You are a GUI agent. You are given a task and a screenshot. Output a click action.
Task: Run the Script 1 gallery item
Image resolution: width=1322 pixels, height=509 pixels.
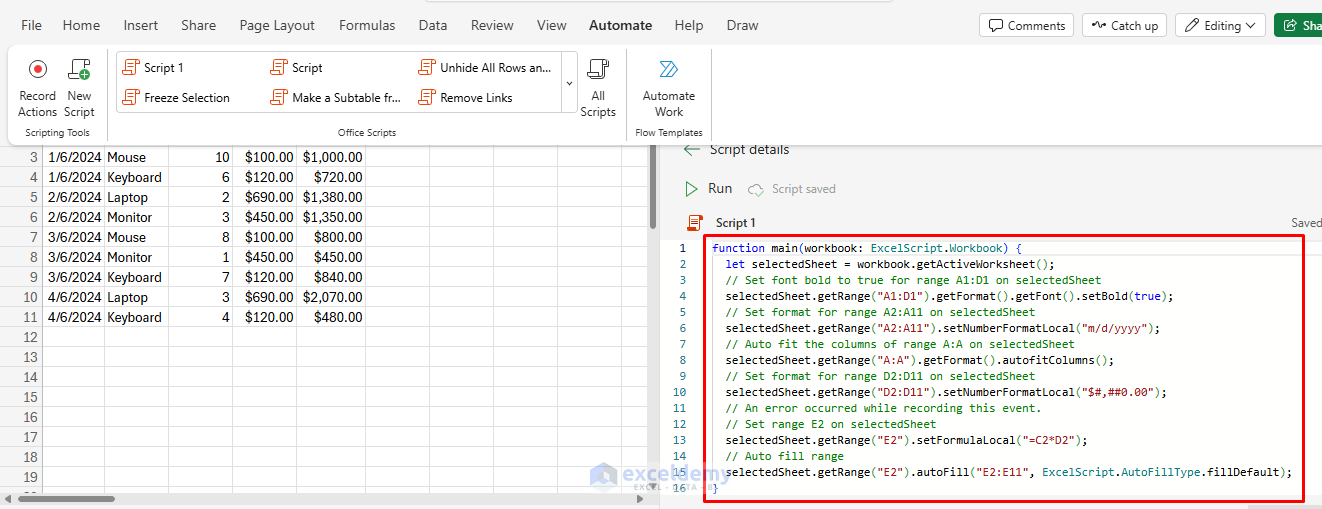point(153,68)
